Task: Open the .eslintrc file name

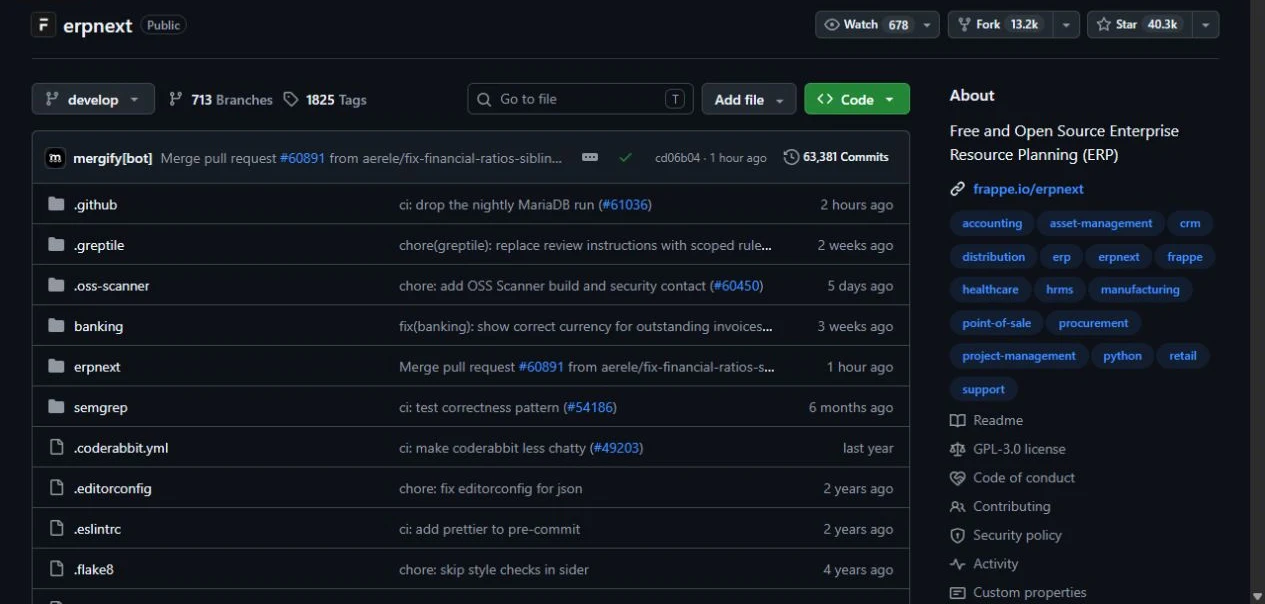Action: 98,529
